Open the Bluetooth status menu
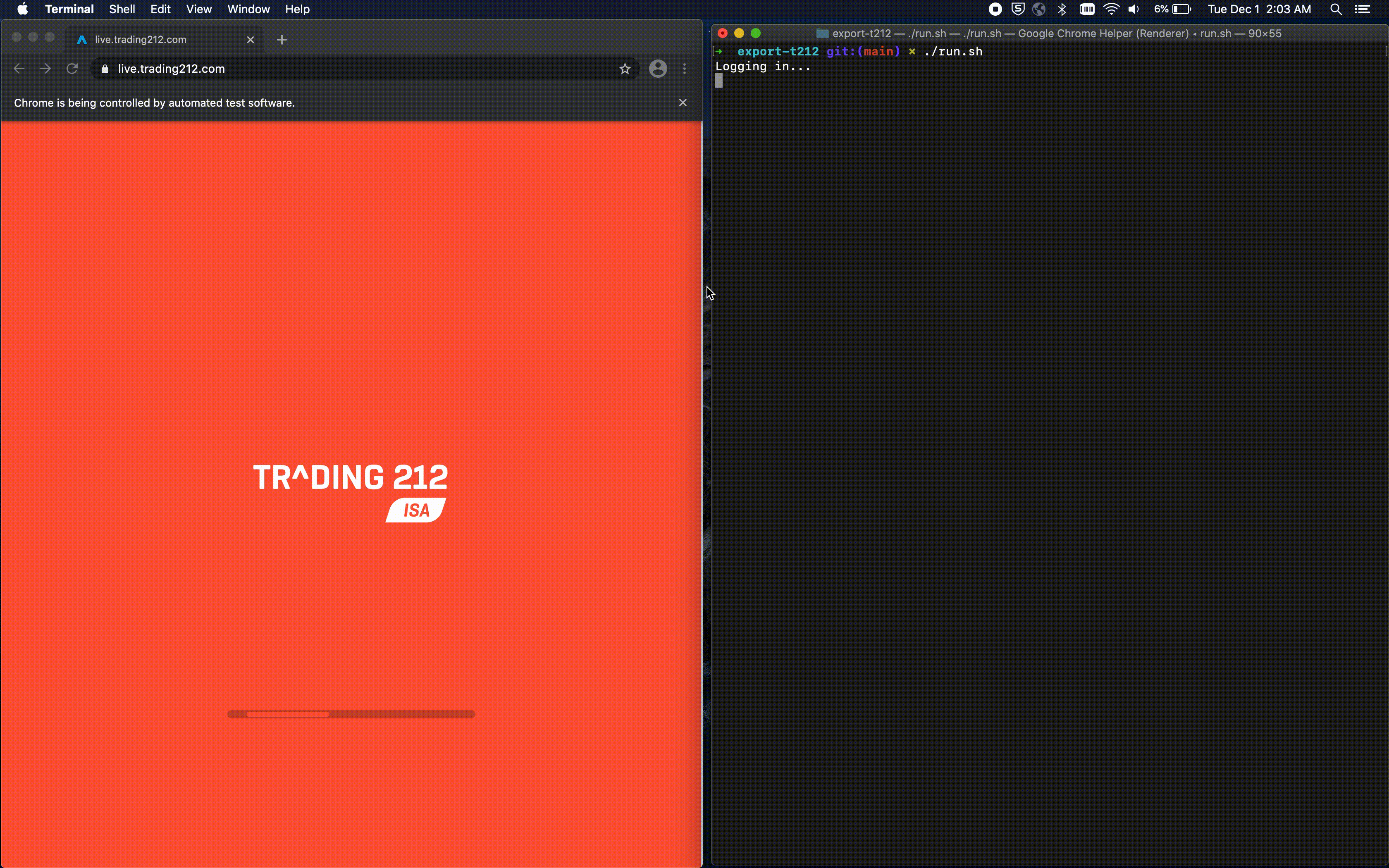 (1062, 9)
